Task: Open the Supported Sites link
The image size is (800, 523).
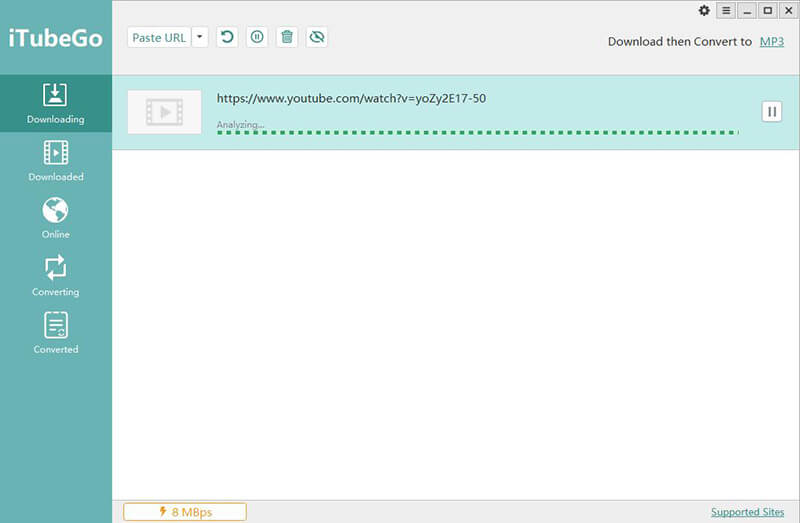Action: (x=747, y=512)
